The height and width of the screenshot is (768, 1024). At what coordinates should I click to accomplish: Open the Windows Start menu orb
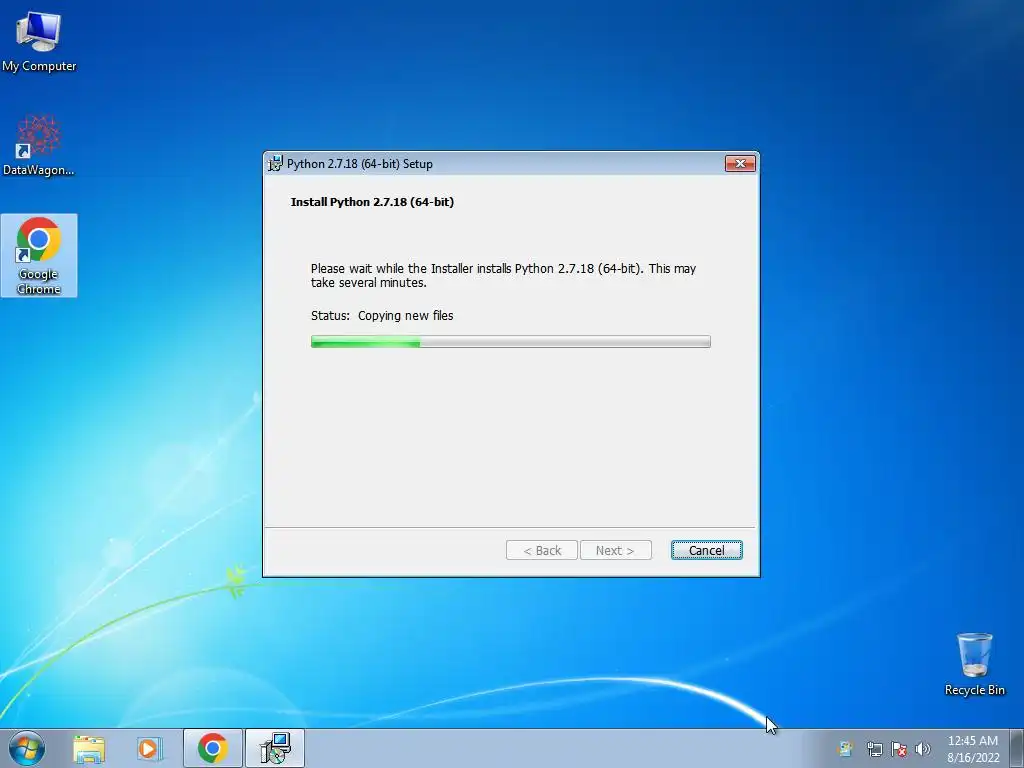tap(27, 748)
